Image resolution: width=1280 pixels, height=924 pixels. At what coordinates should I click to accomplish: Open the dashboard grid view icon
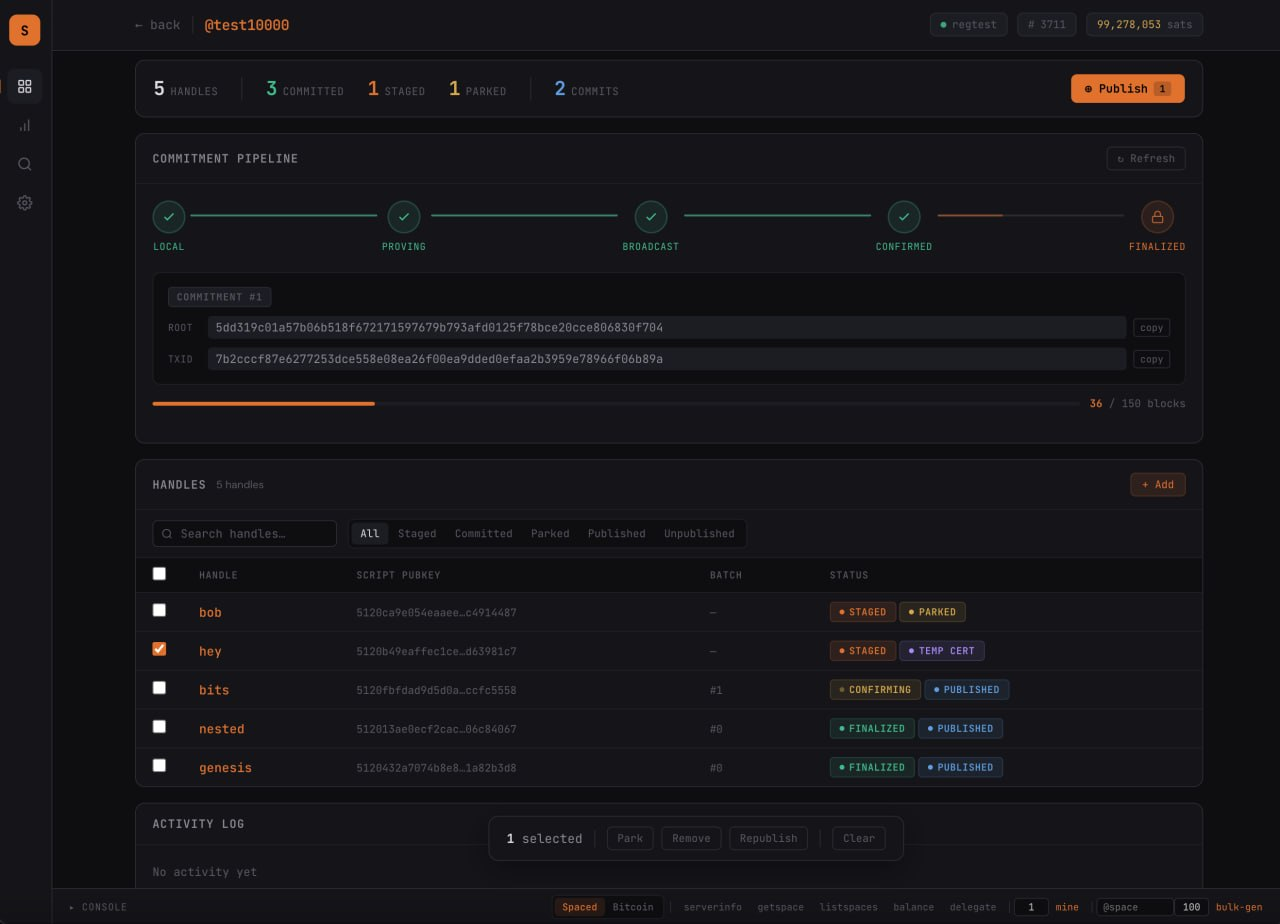pos(25,87)
